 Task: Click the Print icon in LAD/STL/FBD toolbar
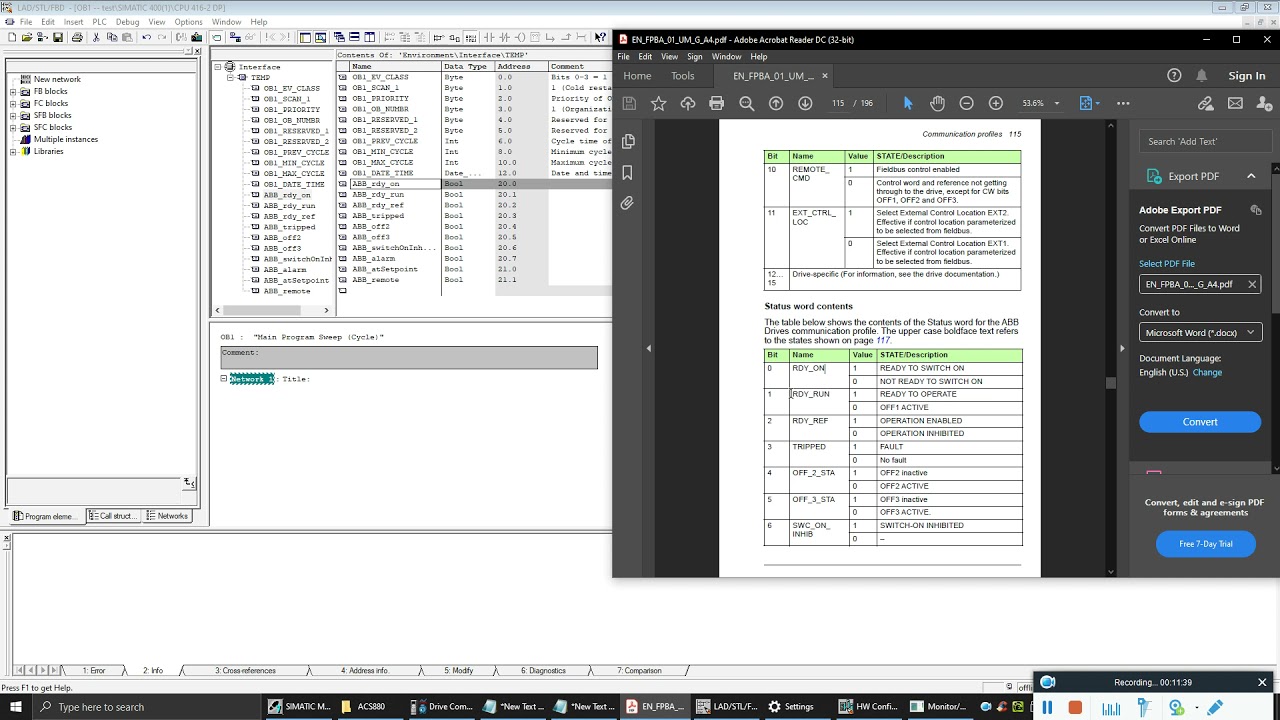click(x=77, y=38)
